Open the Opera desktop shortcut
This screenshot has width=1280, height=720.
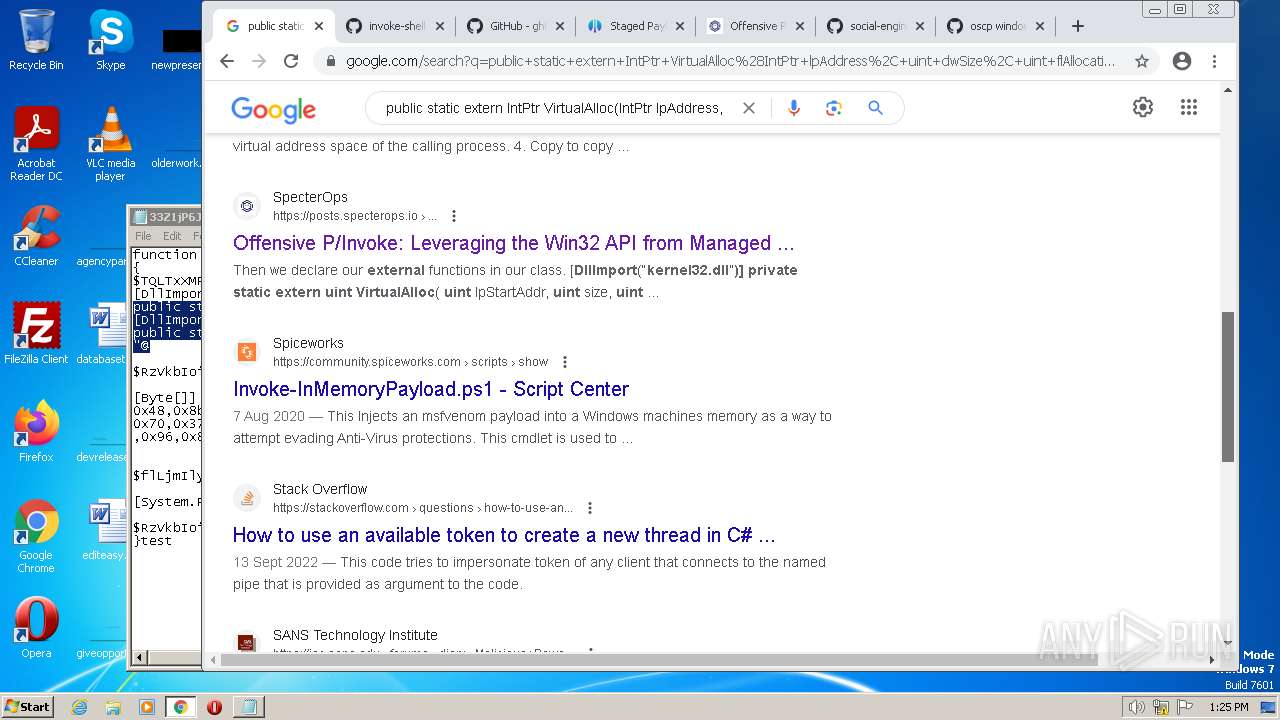click(x=36, y=628)
